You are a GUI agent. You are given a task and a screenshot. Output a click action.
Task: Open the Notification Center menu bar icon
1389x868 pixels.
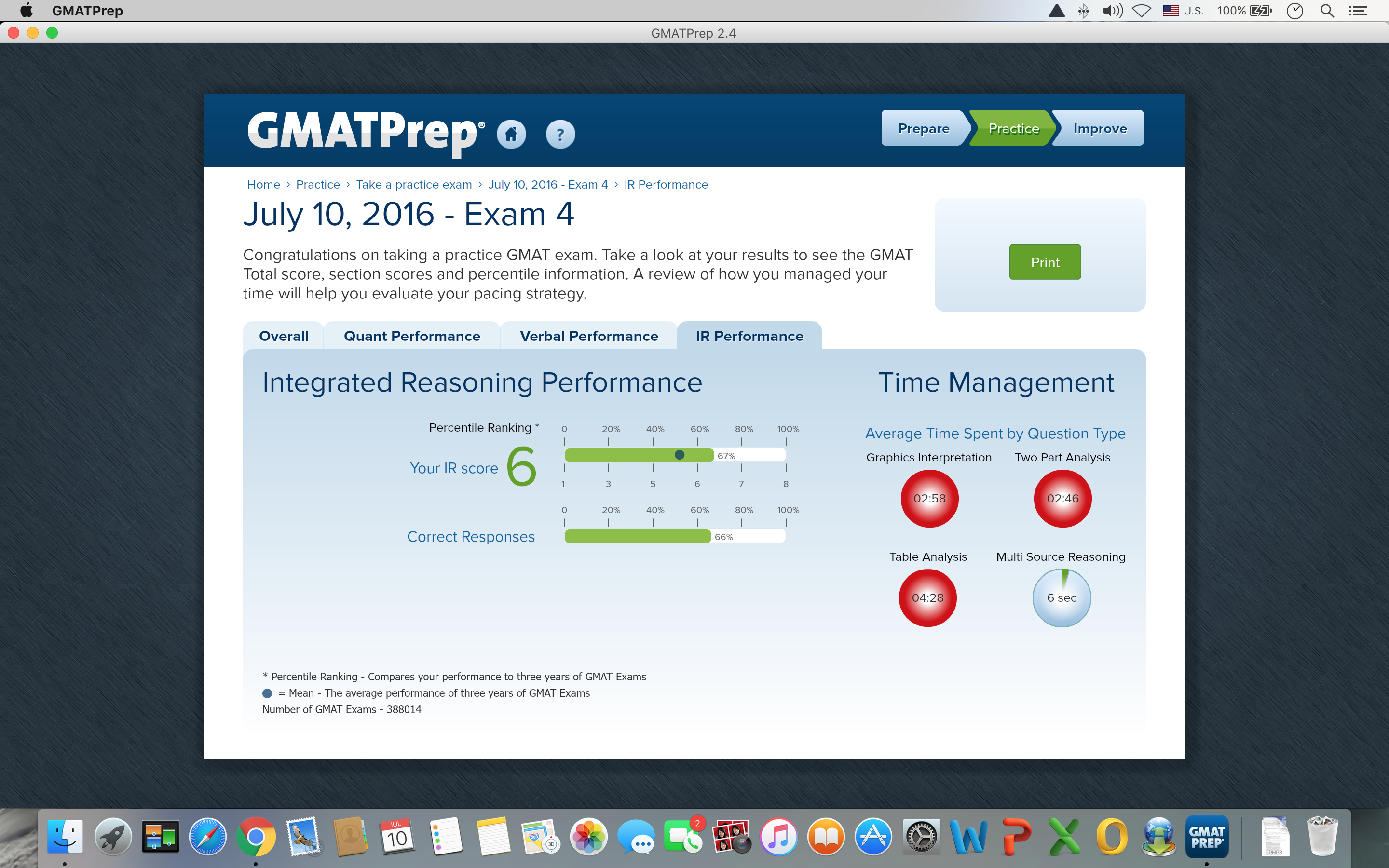point(1358,10)
